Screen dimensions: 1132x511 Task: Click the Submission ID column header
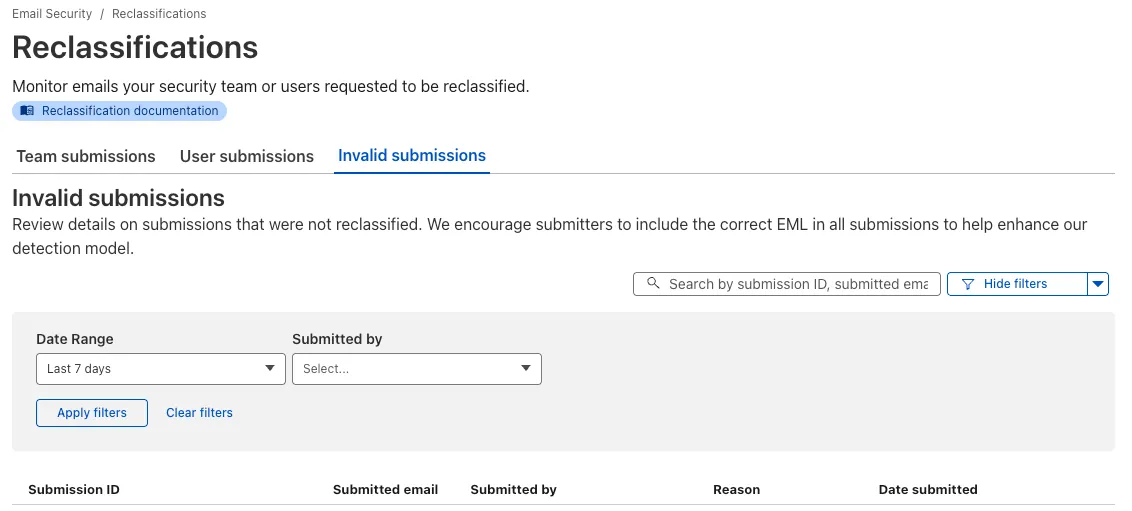click(74, 490)
